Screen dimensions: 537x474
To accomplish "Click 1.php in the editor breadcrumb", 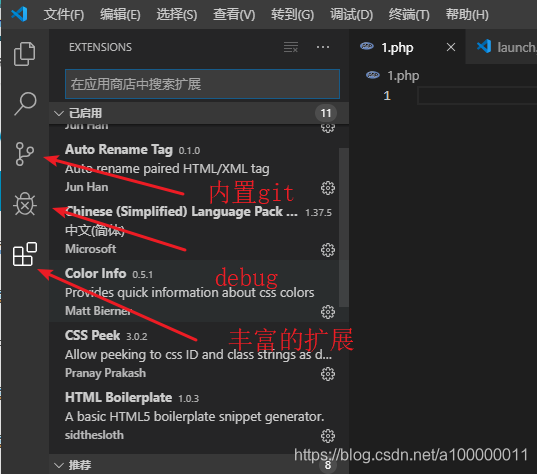I will [x=403, y=75].
